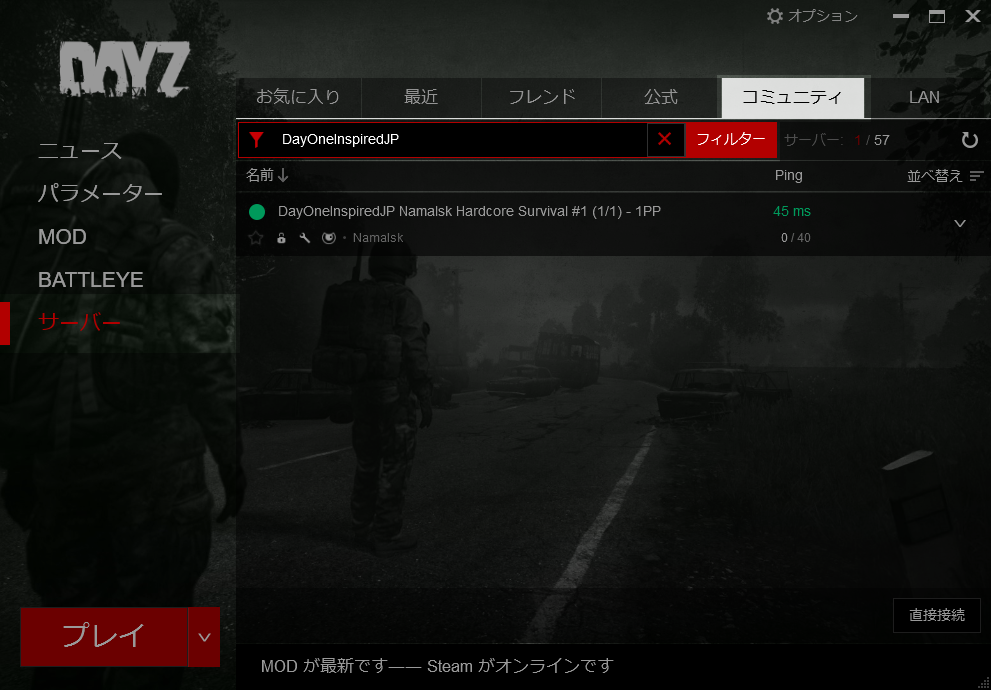Open the プレイ dropdown arrow
Image resolution: width=991 pixels, height=690 pixels.
click(x=204, y=637)
